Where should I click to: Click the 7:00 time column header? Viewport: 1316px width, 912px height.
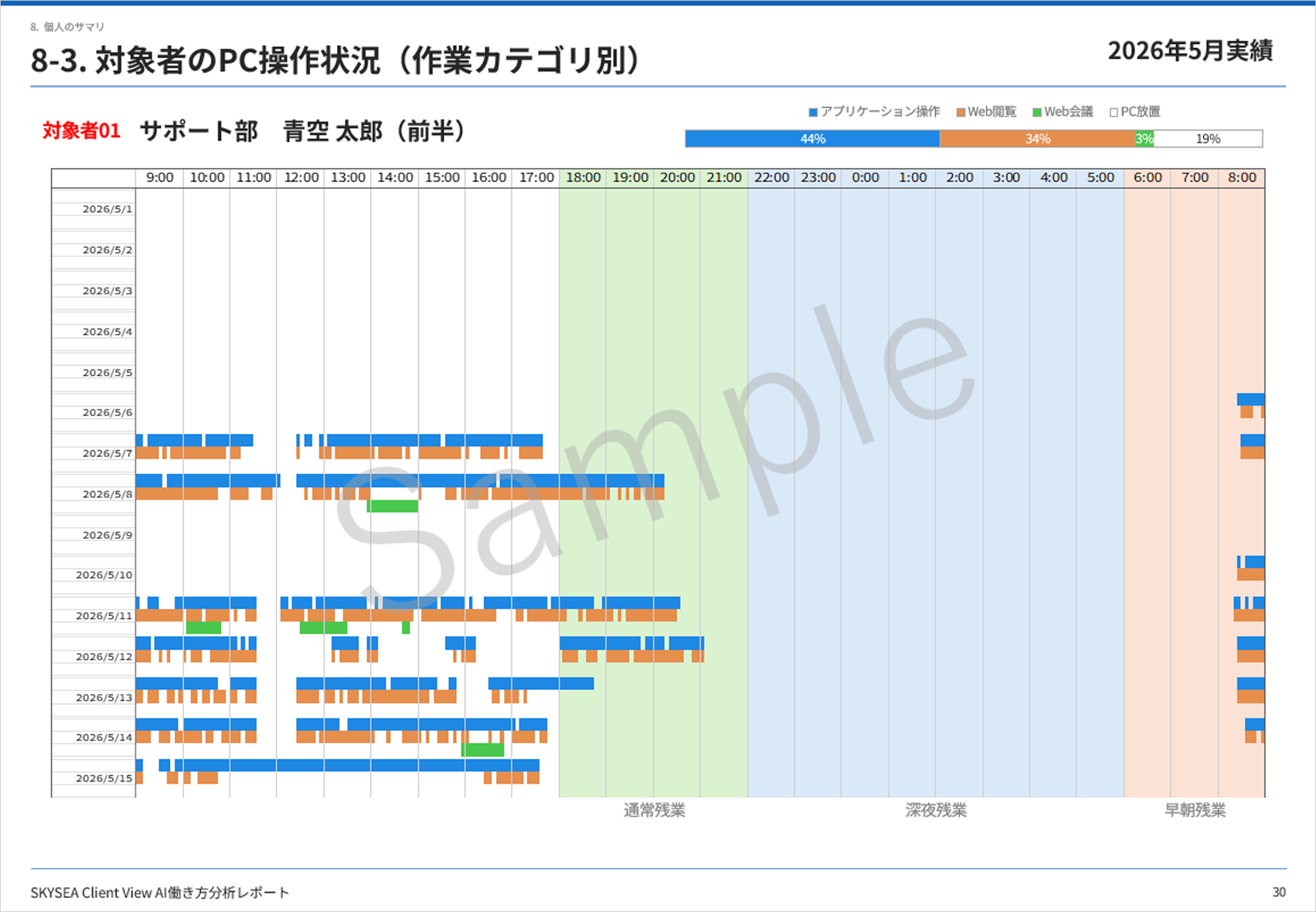point(1195,178)
